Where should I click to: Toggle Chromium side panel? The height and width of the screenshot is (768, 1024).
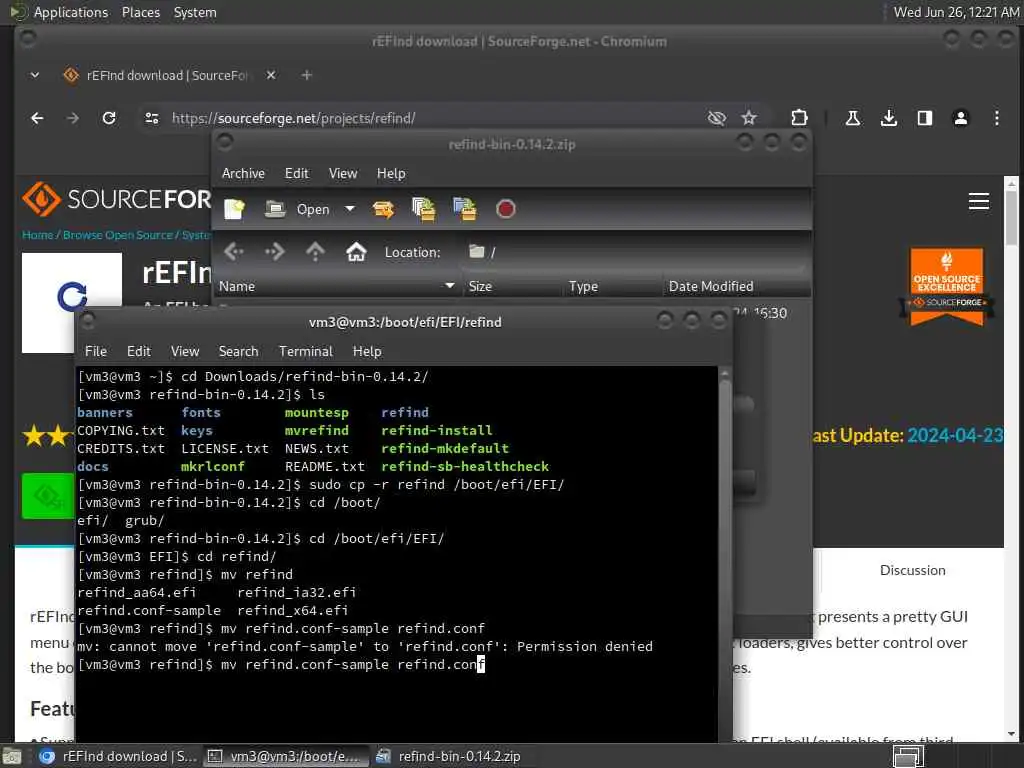925,118
